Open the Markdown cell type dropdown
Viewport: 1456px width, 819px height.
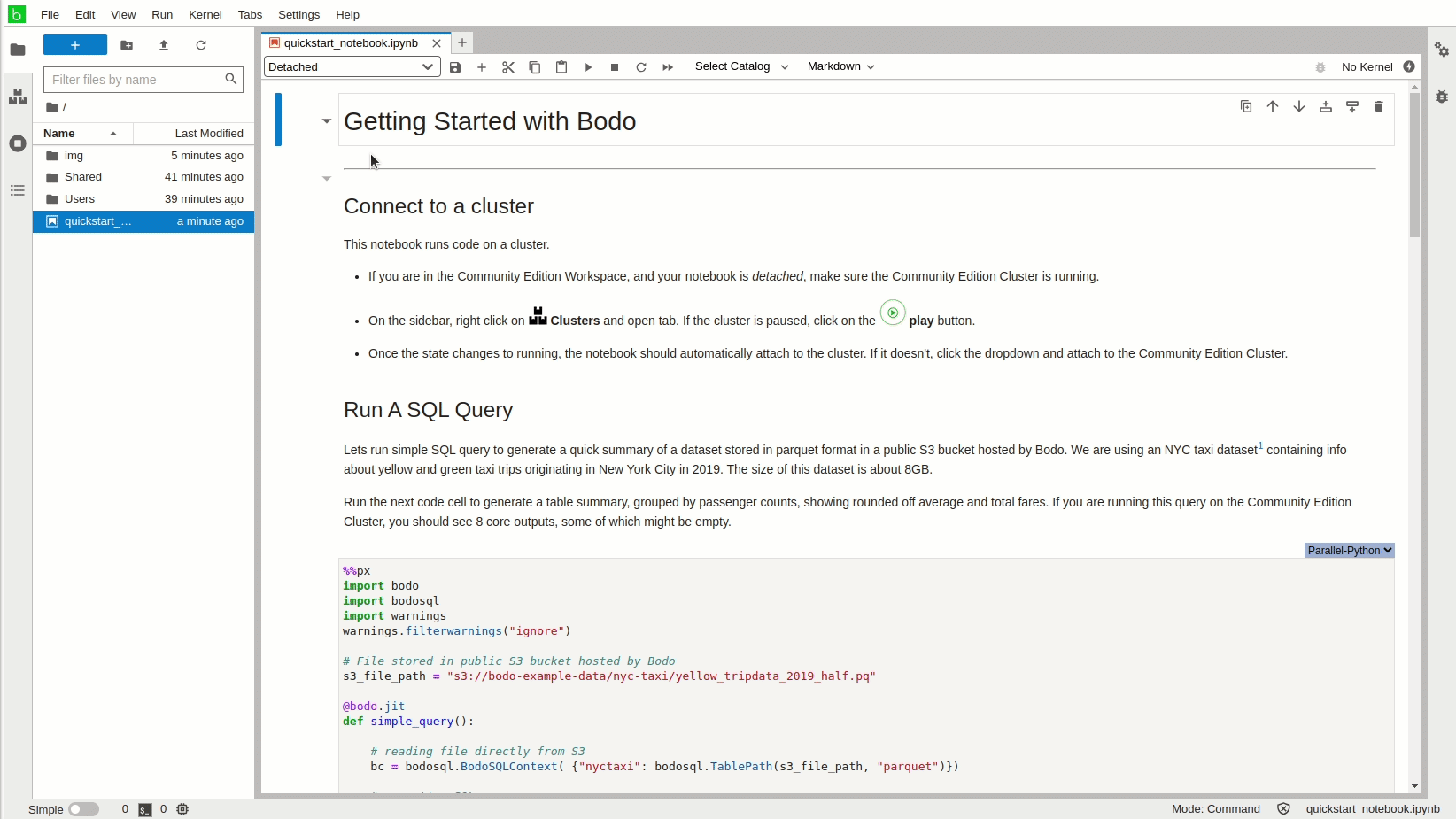[840, 67]
